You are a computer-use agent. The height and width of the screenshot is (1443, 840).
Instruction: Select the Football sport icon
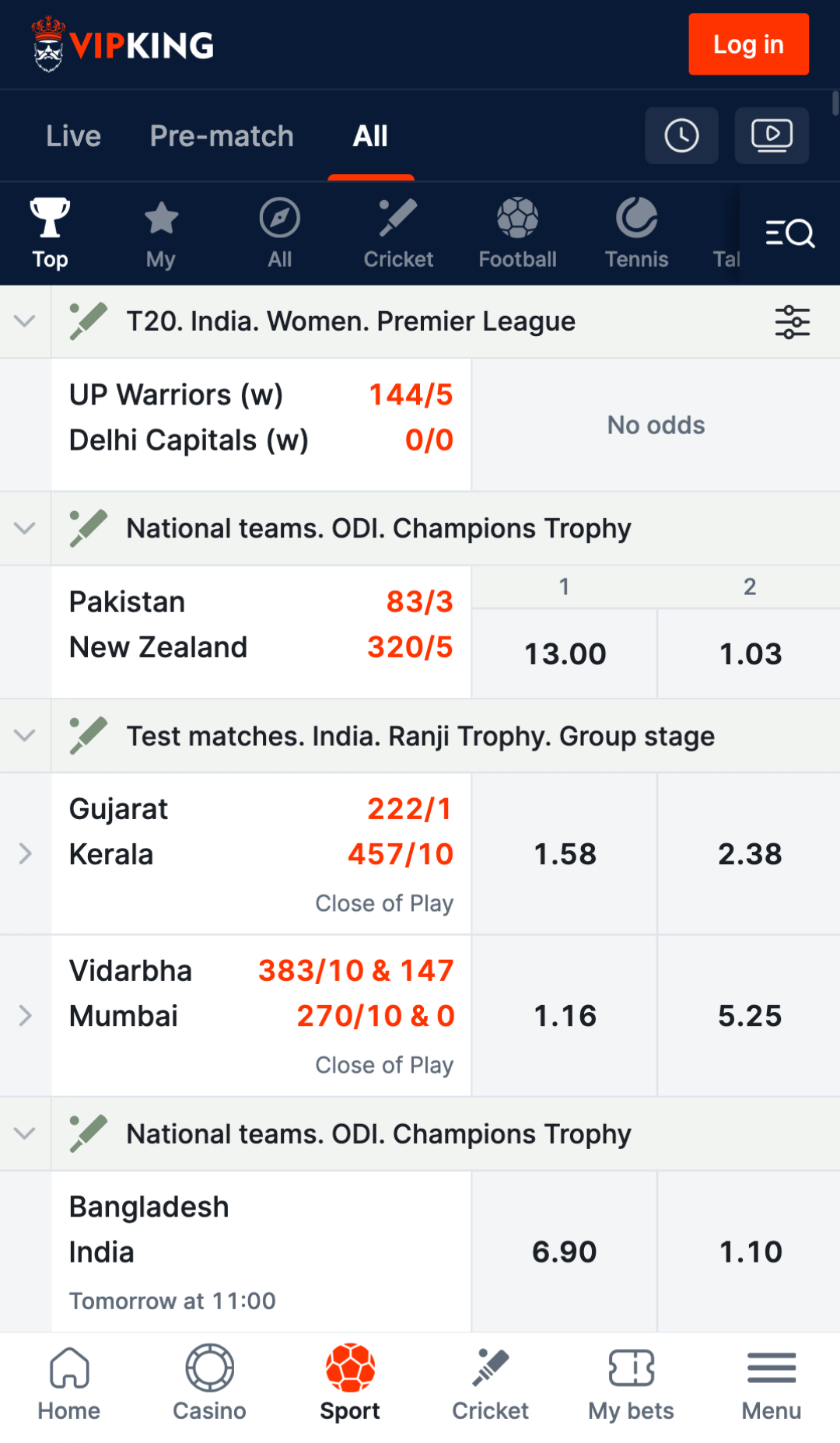click(517, 229)
